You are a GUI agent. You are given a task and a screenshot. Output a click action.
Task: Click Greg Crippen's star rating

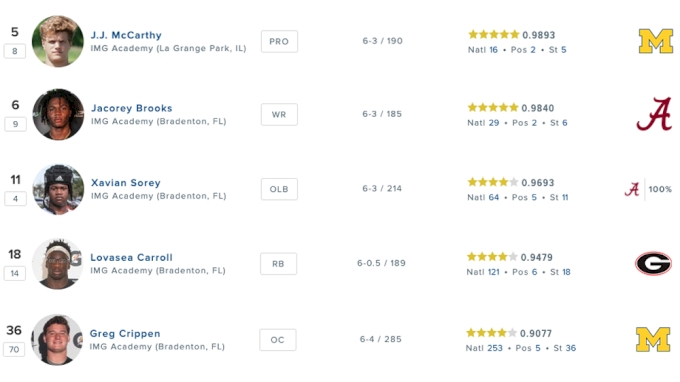point(491,333)
